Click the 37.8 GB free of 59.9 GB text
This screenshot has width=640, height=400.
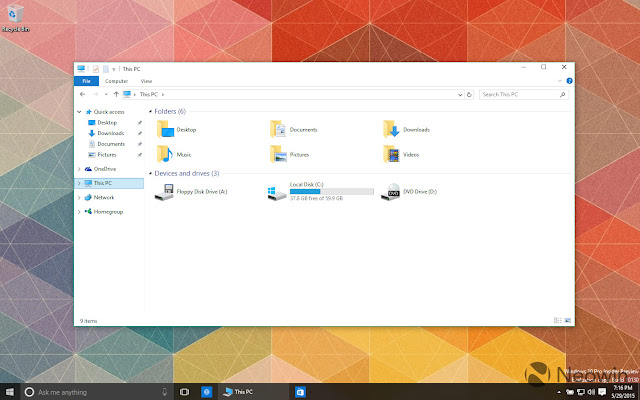(316, 198)
